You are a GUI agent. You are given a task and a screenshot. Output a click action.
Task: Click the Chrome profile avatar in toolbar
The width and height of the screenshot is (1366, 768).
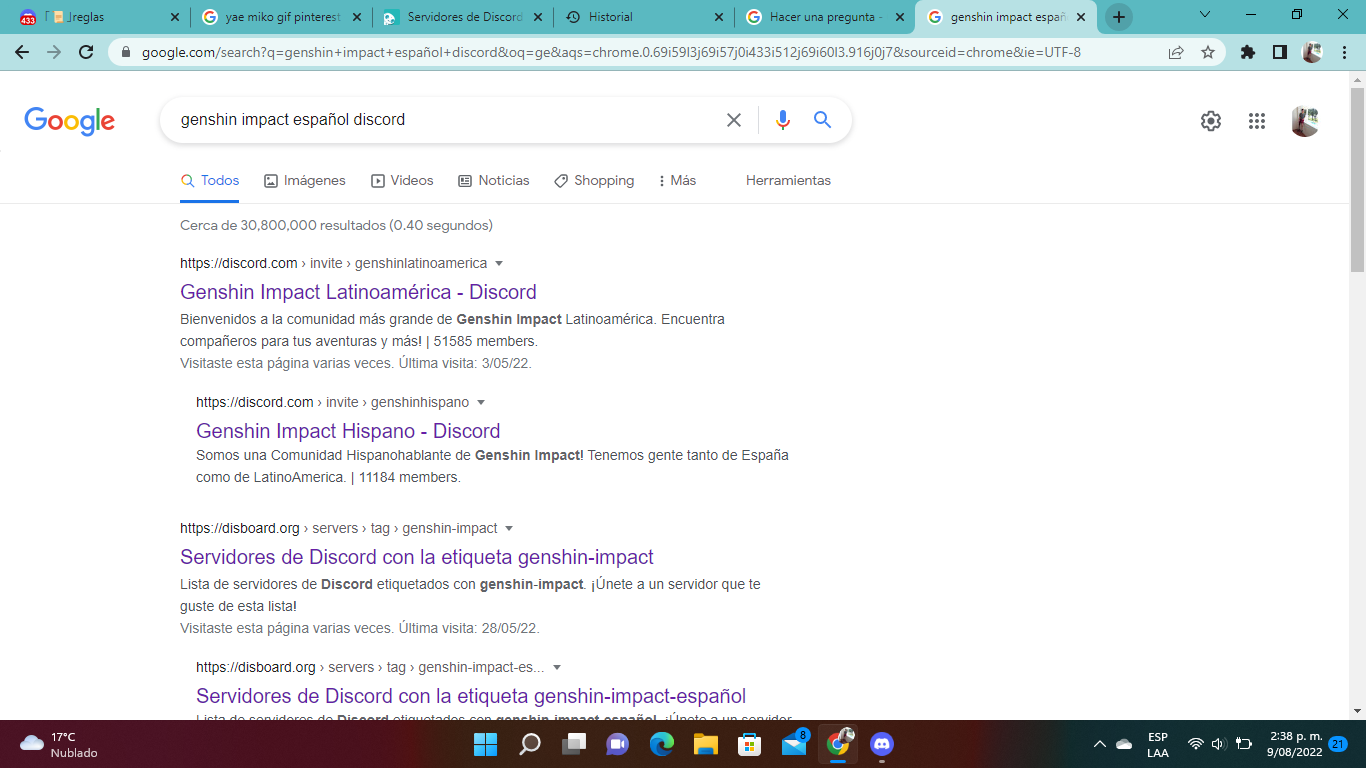point(1312,52)
